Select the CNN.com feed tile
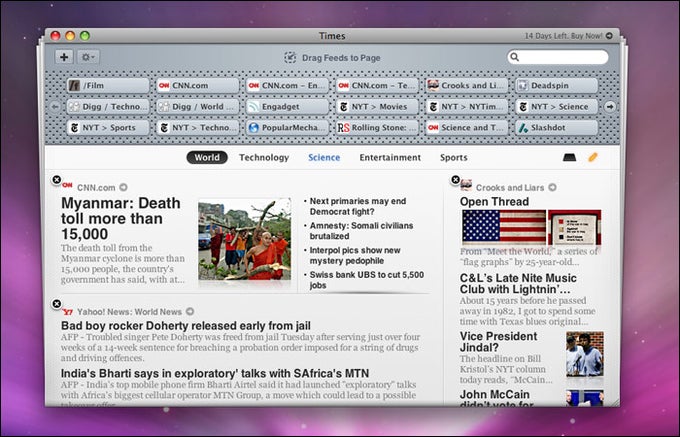The height and width of the screenshot is (437, 680). pyautogui.click(x=198, y=85)
